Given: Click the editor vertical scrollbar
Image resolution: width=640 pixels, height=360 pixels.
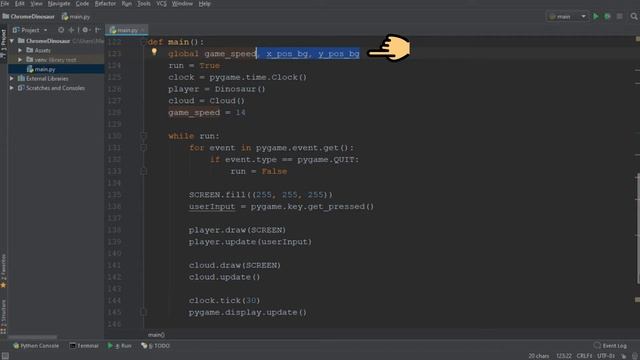Looking at the screenshot, I should coord(638,228).
